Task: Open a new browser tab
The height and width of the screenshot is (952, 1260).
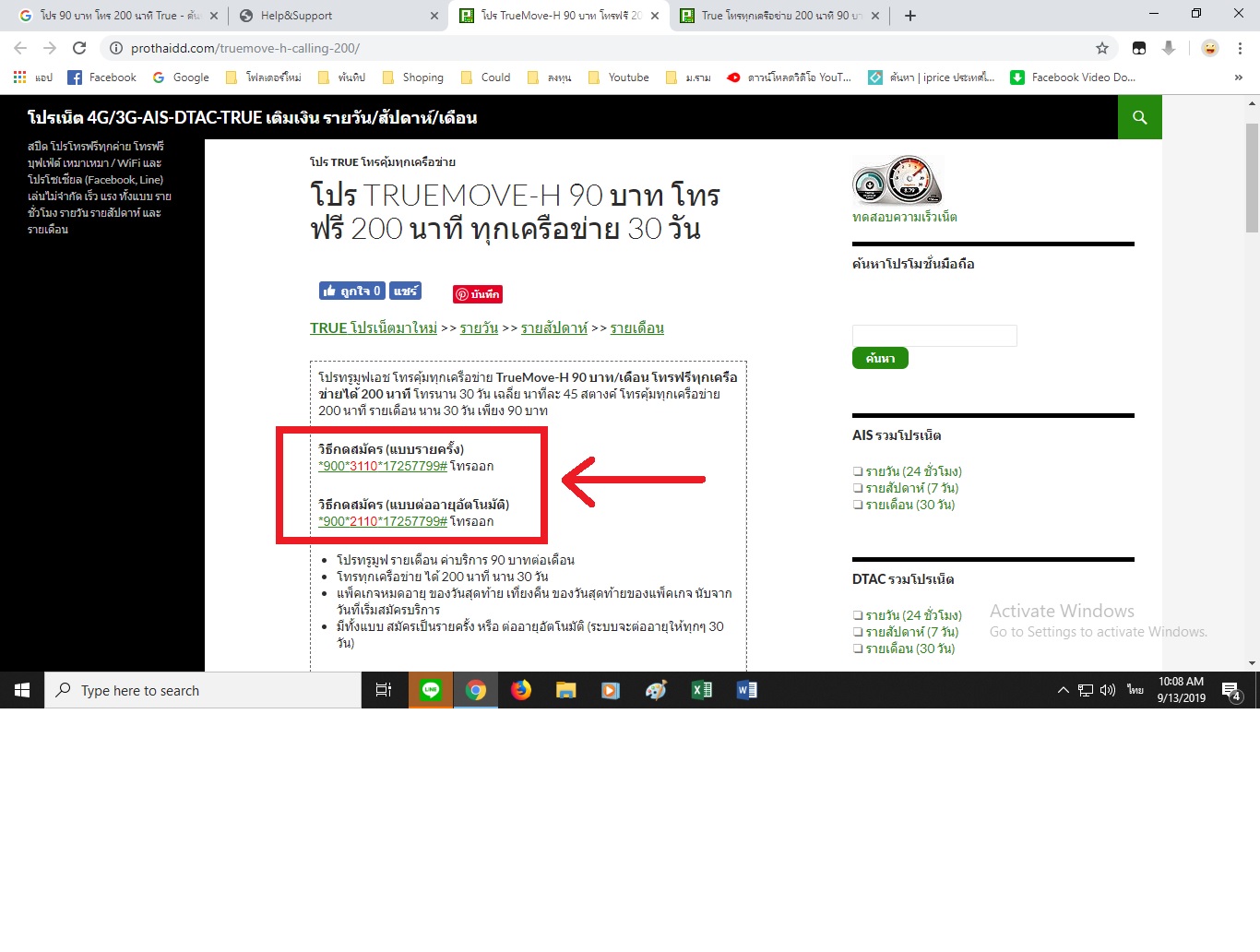Action: point(910,16)
